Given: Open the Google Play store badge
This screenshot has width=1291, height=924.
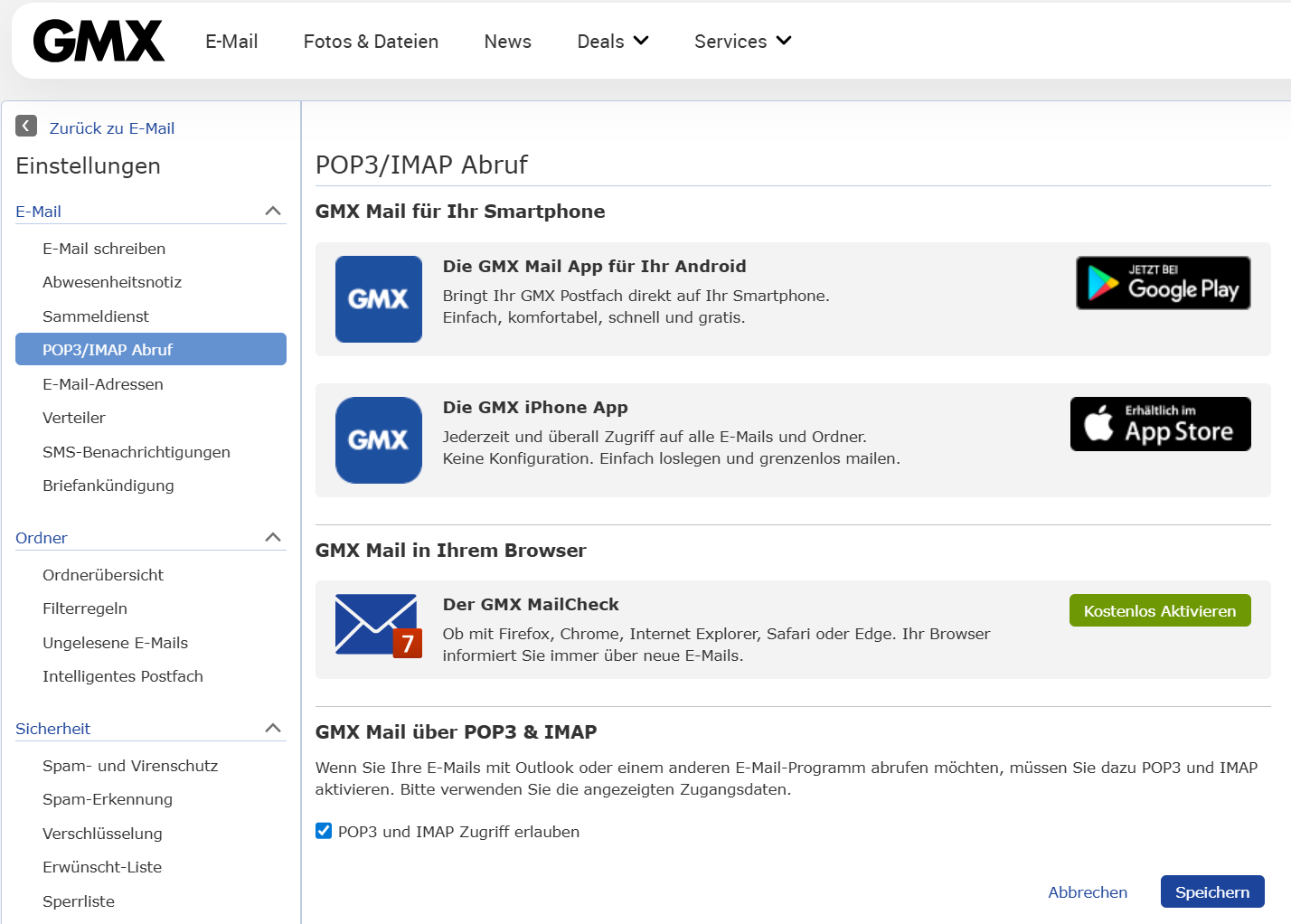Looking at the screenshot, I should (1163, 283).
